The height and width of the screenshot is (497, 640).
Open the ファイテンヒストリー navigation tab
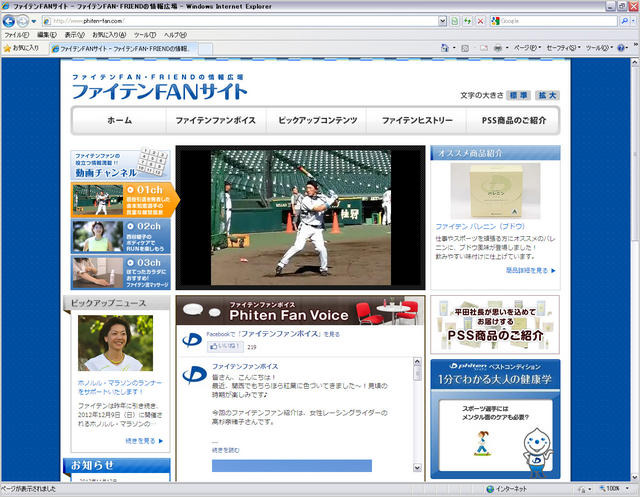click(x=417, y=120)
